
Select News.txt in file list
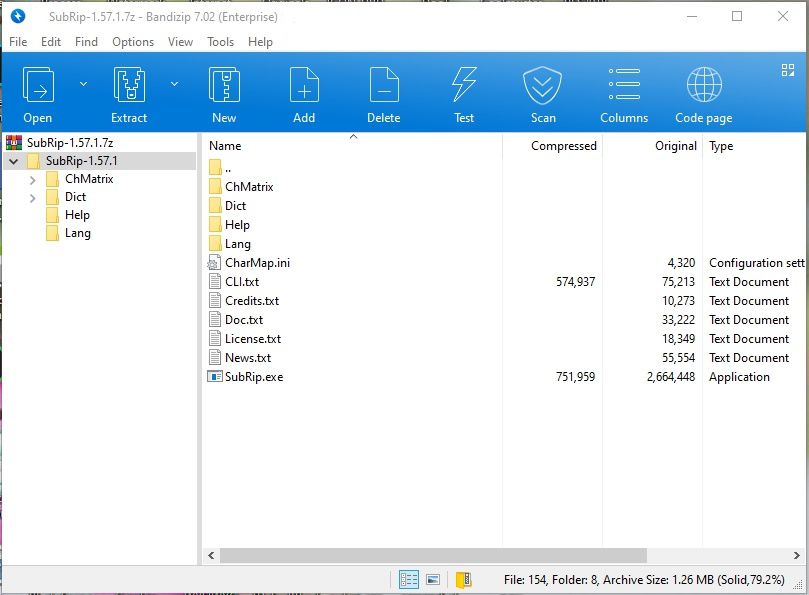[x=248, y=358]
